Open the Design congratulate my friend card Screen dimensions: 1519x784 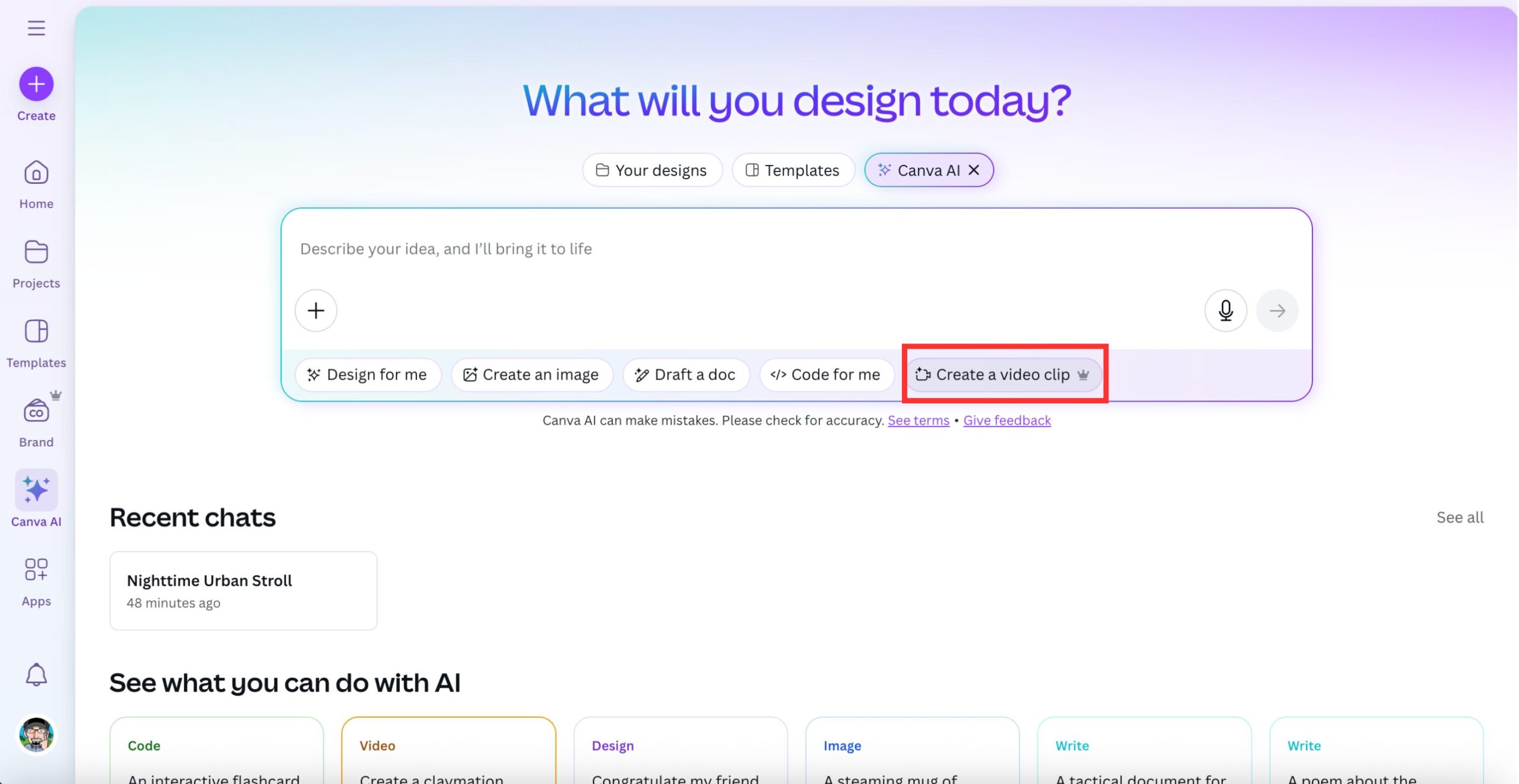coord(681,750)
